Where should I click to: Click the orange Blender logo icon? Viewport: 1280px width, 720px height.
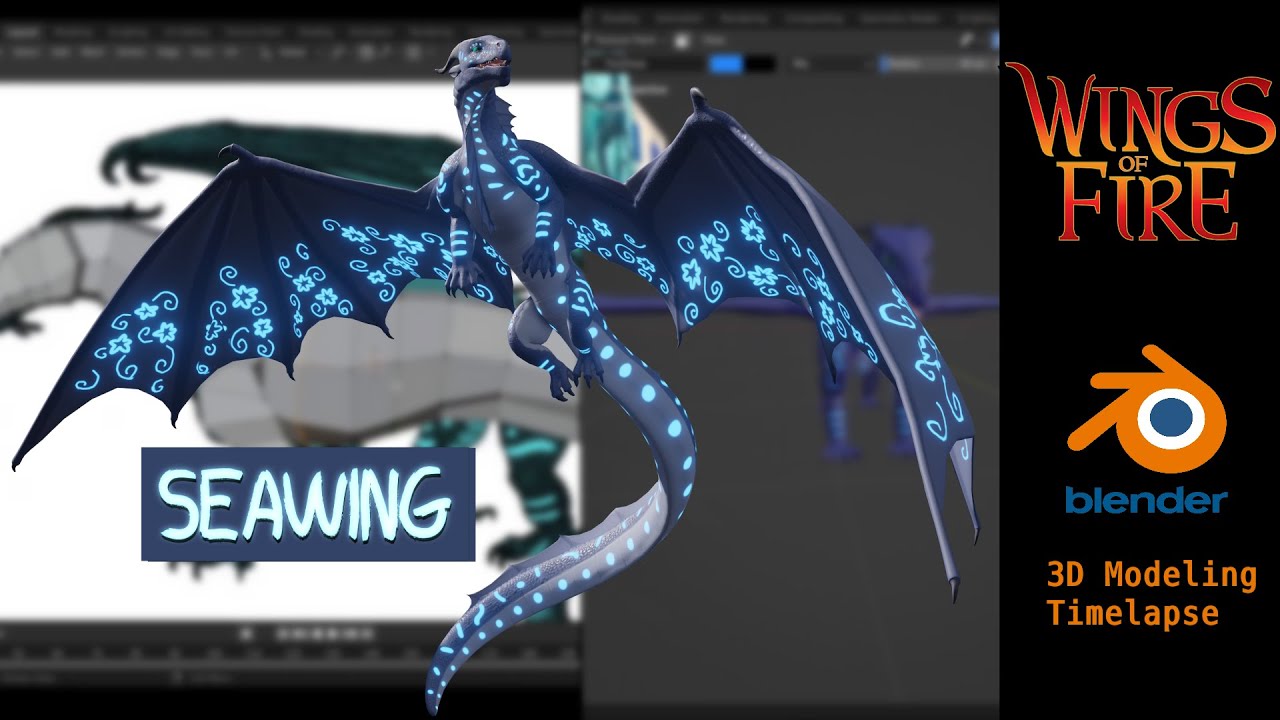coord(1147,411)
